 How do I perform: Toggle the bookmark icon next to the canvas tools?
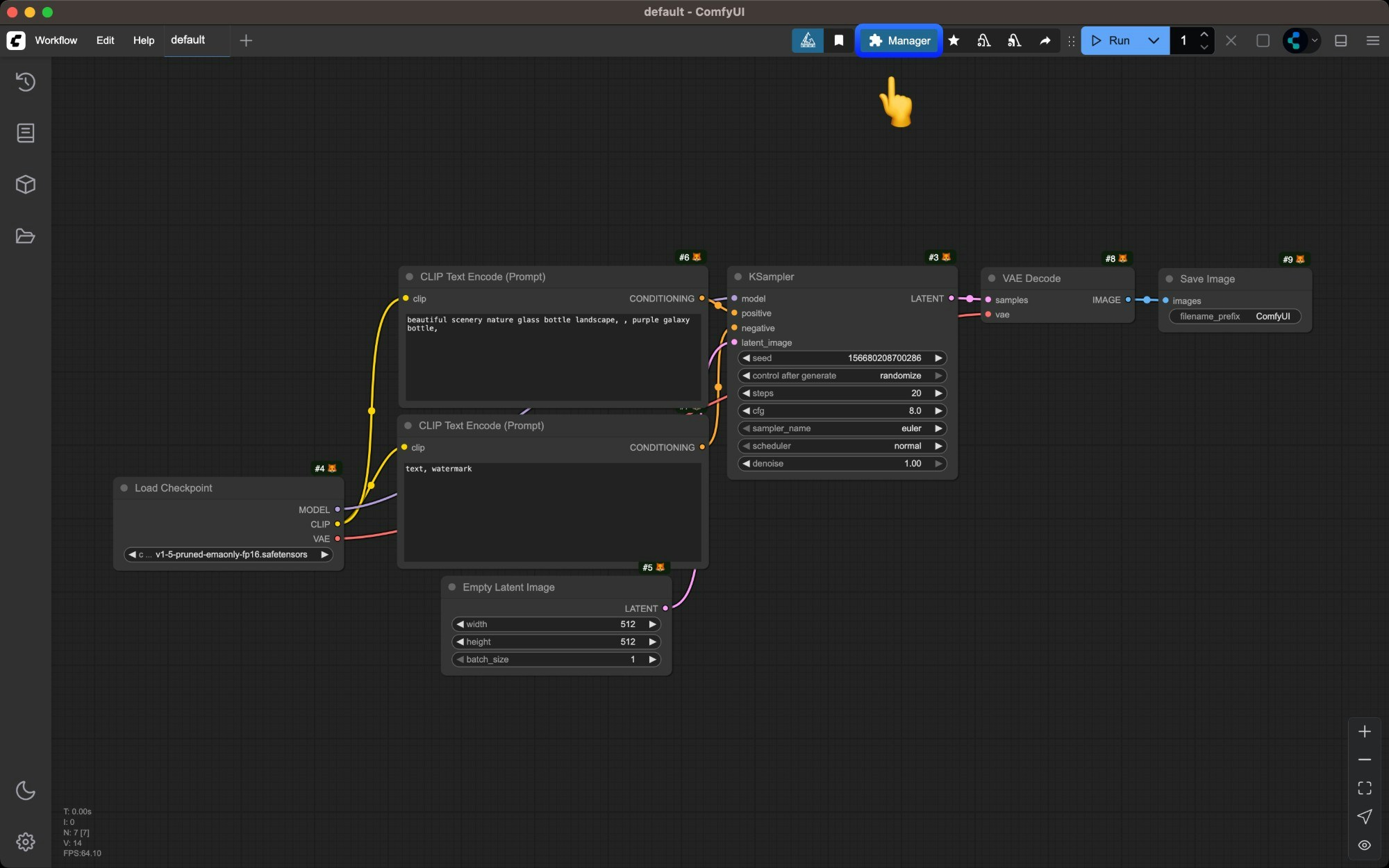click(838, 41)
